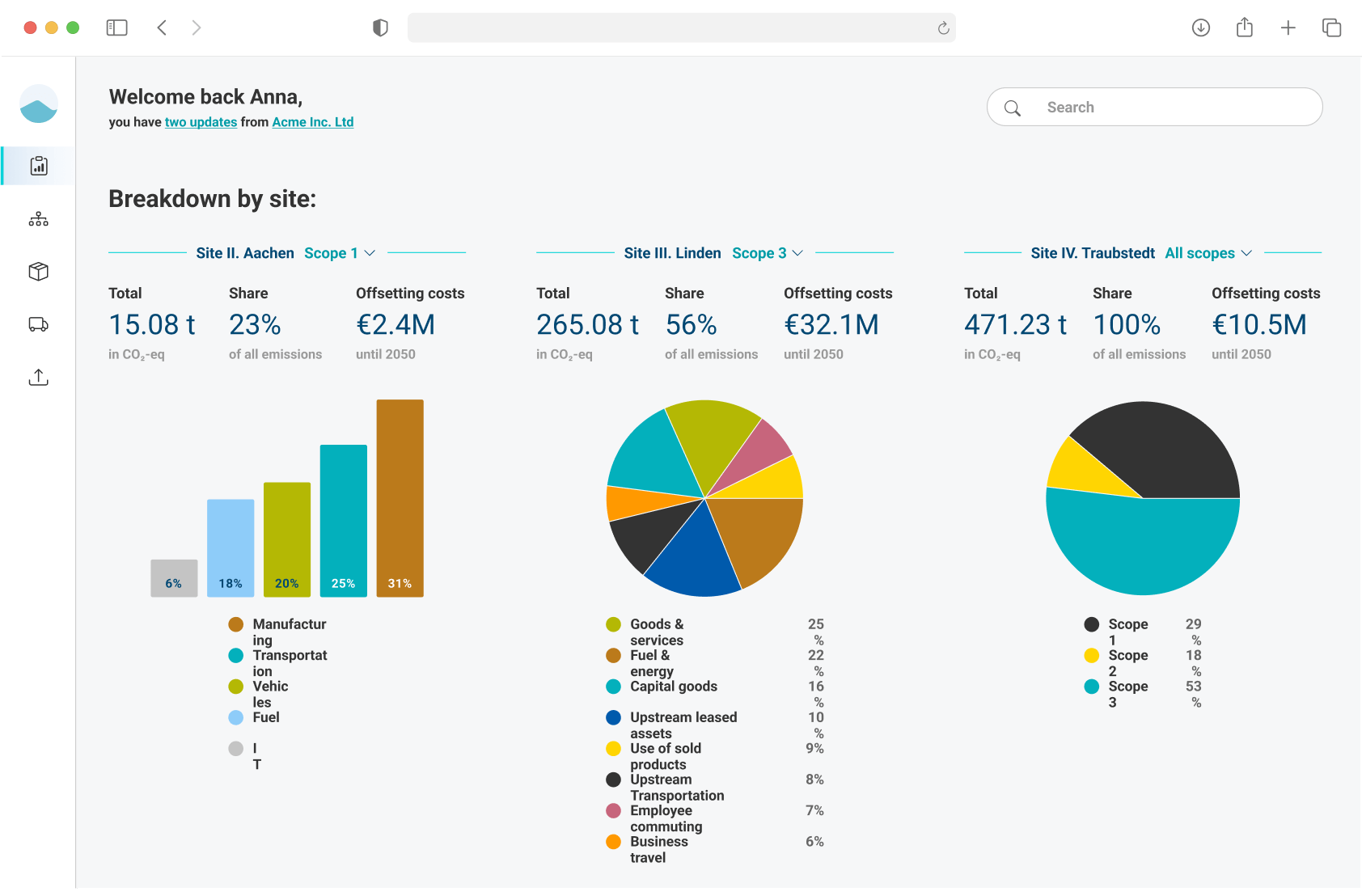Open a new browser tab
Viewport: 1362px width, 896px height.
pyautogui.click(x=1288, y=27)
